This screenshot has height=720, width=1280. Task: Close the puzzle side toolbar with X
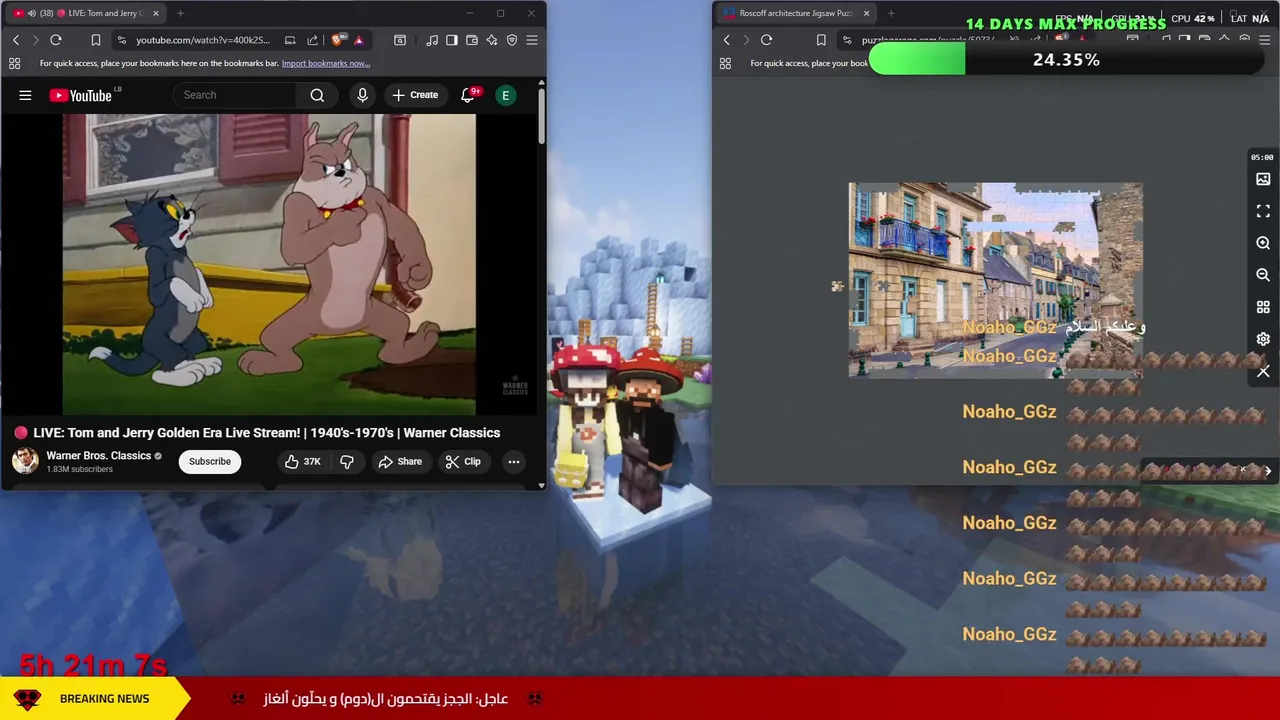[x=1263, y=371]
